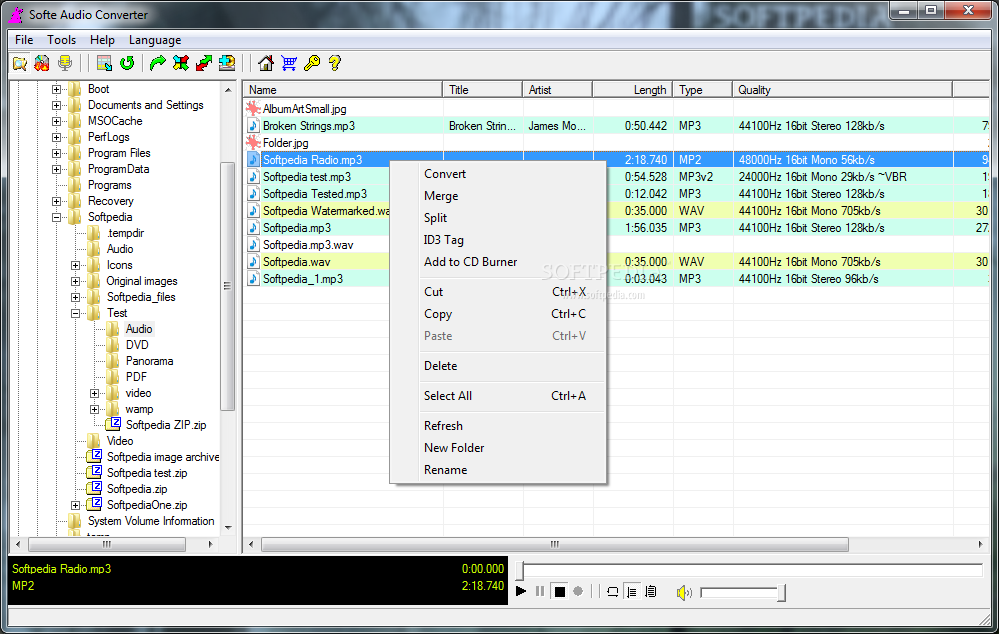Click the image icon beside Folder.jpg
Viewport: 999px width, 634px height.
pos(254,142)
